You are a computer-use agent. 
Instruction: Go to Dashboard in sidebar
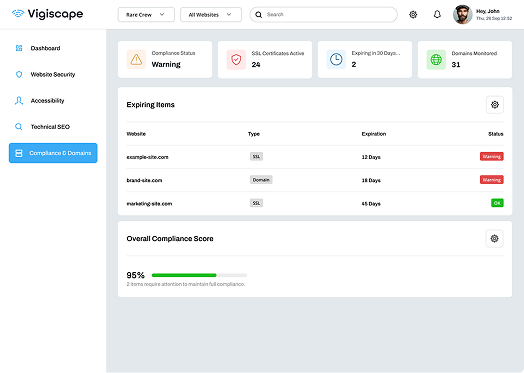pos(45,48)
